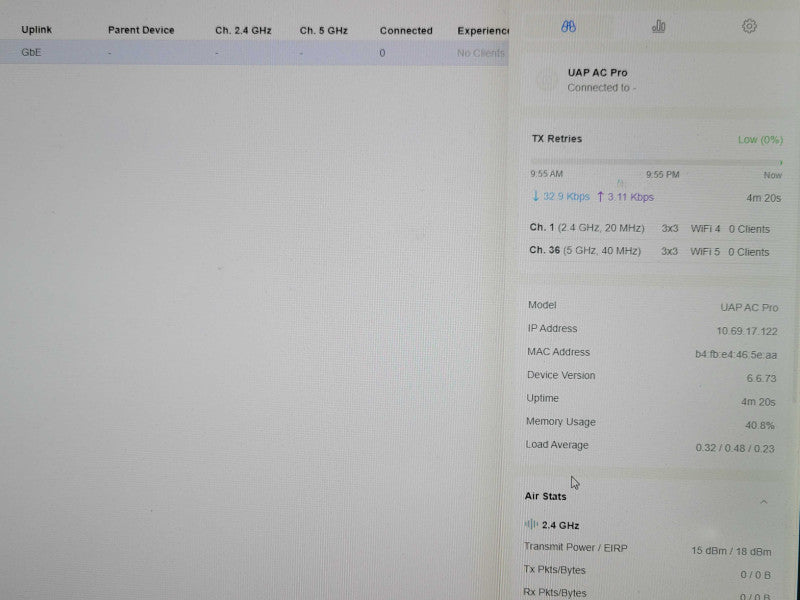This screenshot has height=600, width=800.
Task: Click the 2.4 GHz radio waveform icon
Action: pos(531,524)
